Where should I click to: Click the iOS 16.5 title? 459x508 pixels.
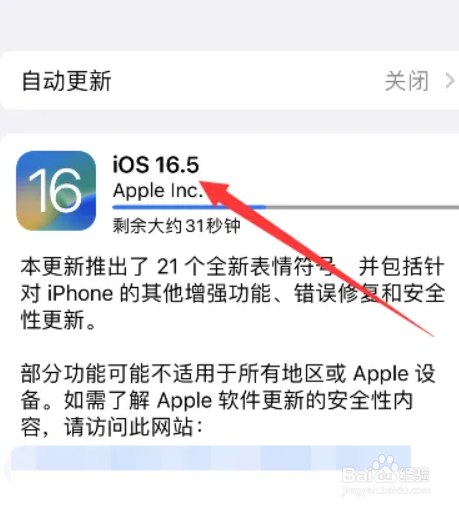tap(156, 165)
